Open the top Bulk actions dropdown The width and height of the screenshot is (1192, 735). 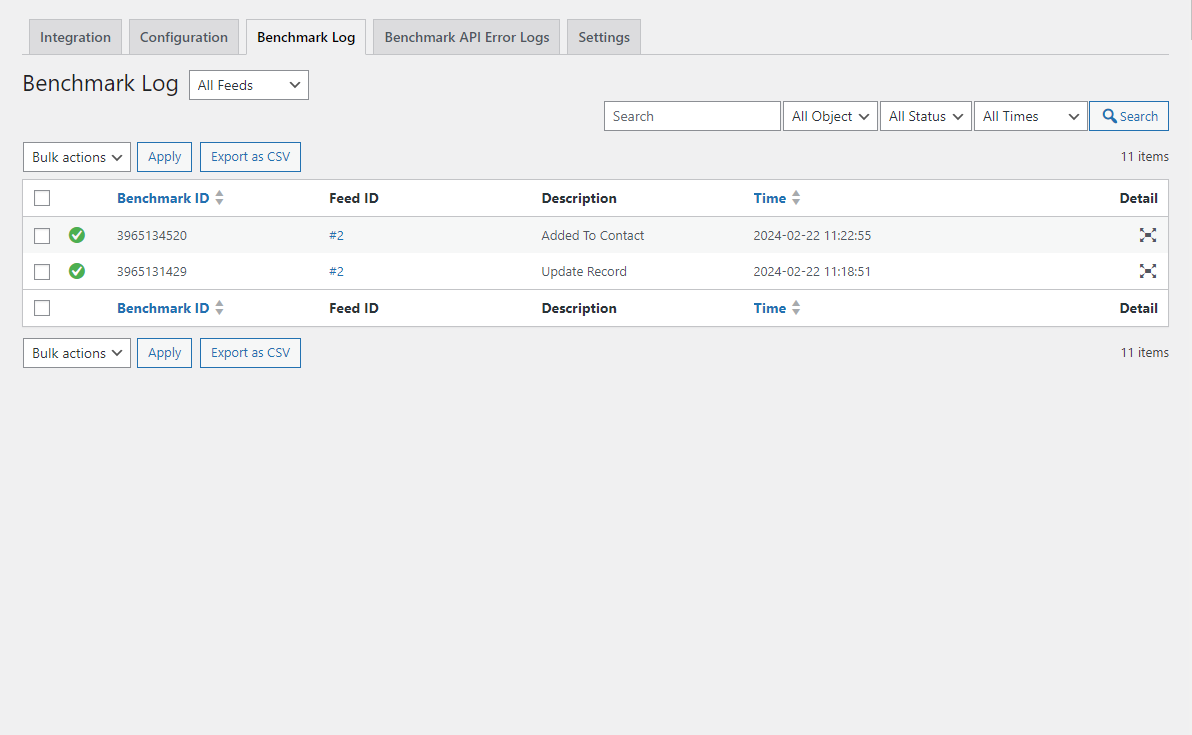tap(77, 157)
